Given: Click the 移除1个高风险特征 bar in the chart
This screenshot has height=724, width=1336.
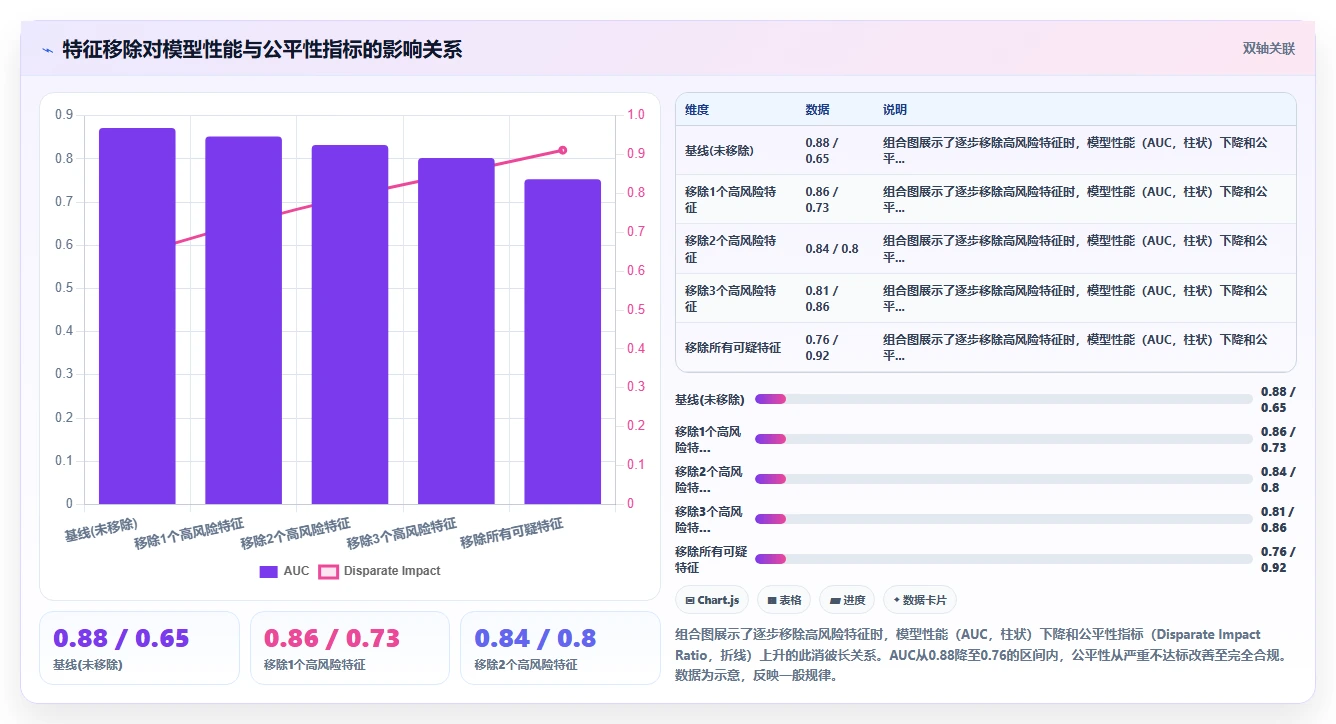Looking at the screenshot, I should 243,320.
